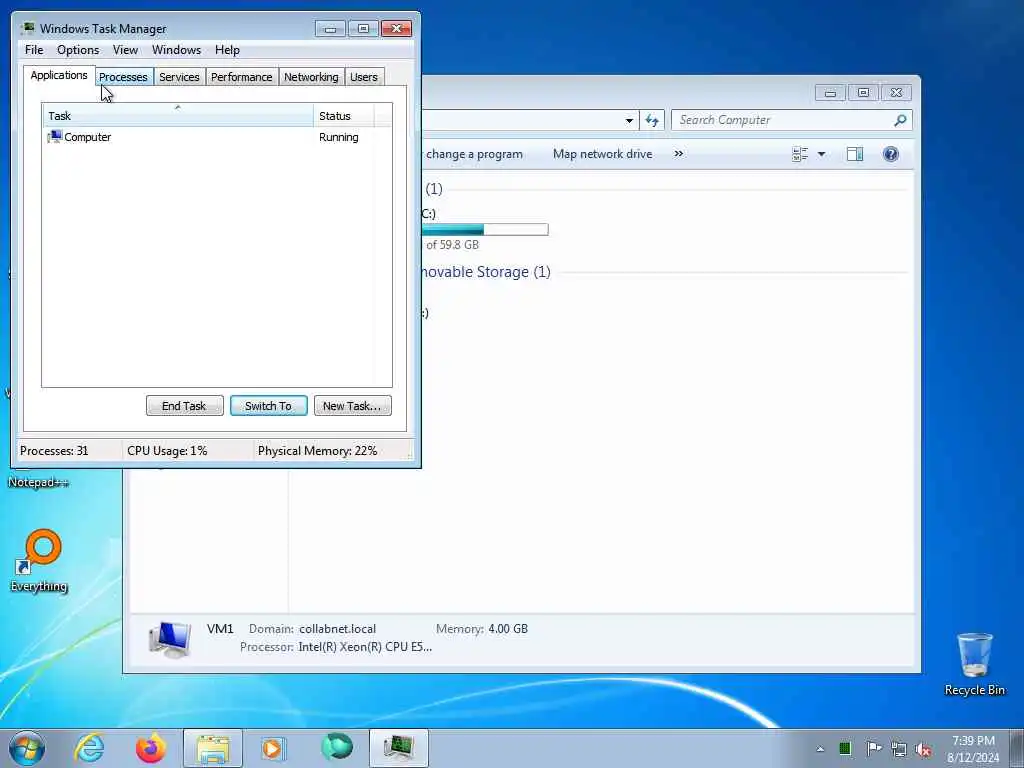Select the Computer row in task list
The width and height of the screenshot is (1024, 768).
pos(217,137)
